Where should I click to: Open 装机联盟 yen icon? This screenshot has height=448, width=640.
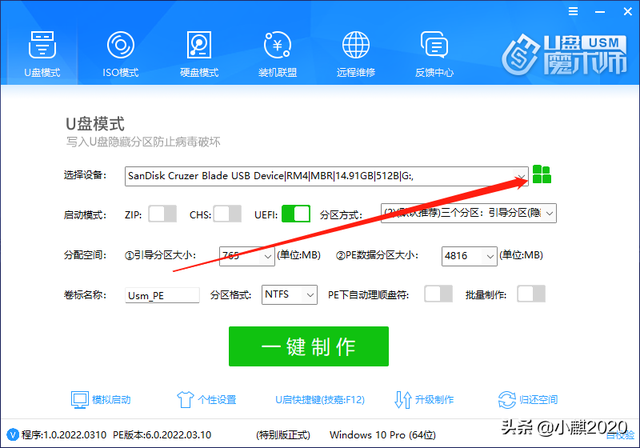pyautogui.click(x=277, y=45)
